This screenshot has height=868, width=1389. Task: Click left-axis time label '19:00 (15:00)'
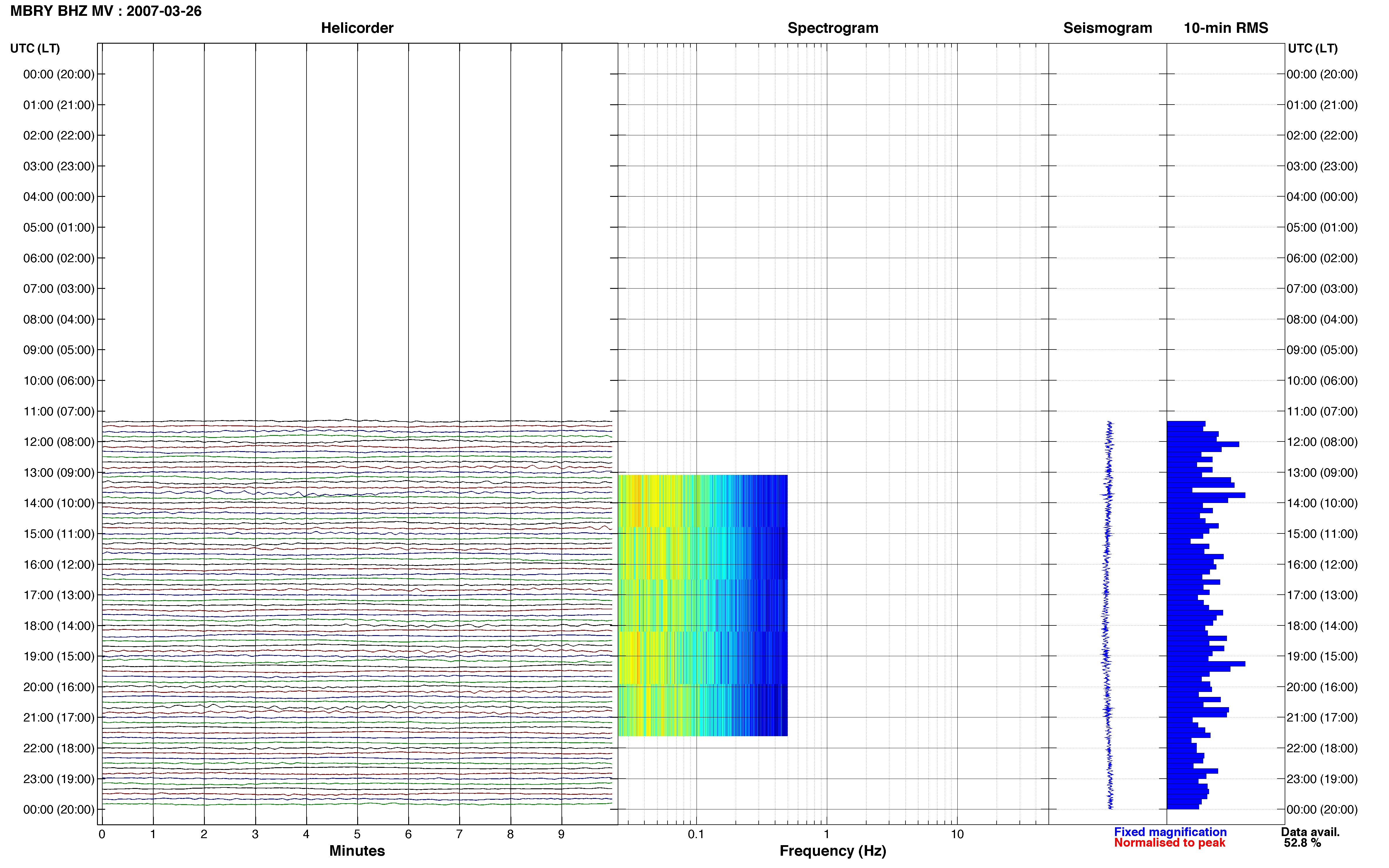pos(59,656)
